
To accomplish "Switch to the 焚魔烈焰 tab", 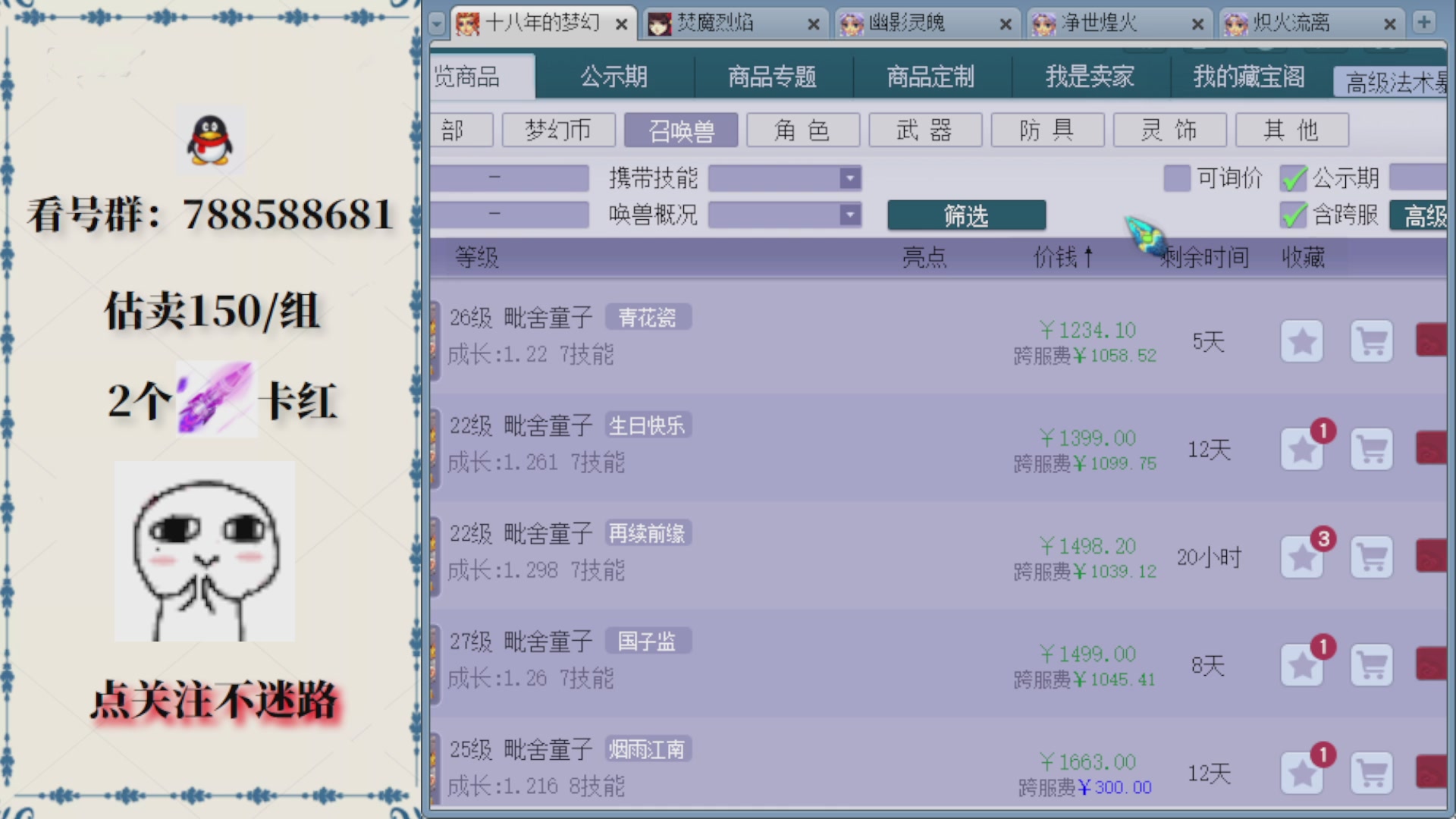I will point(736,24).
